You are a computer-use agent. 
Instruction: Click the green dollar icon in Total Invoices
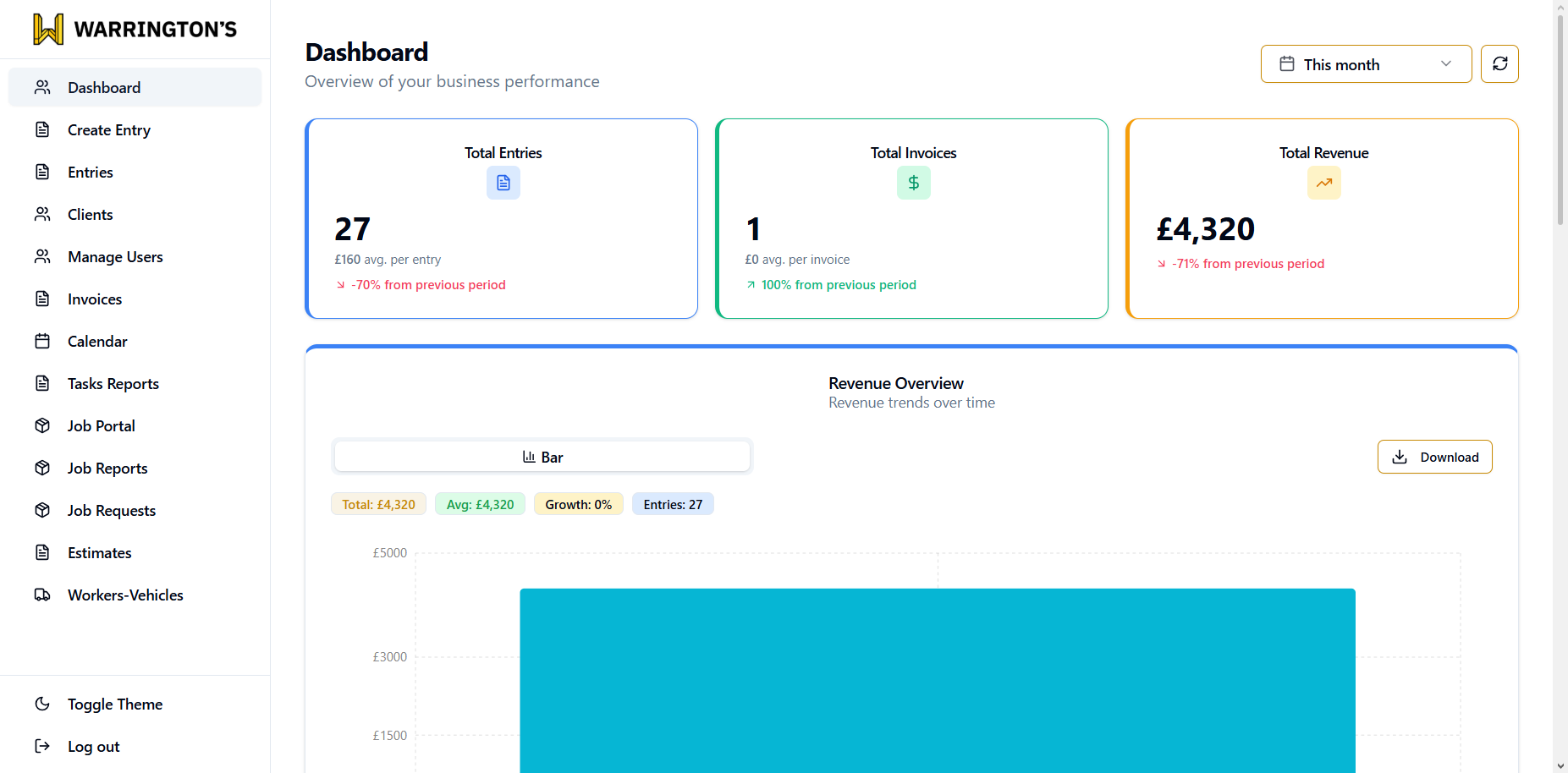coord(914,183)
